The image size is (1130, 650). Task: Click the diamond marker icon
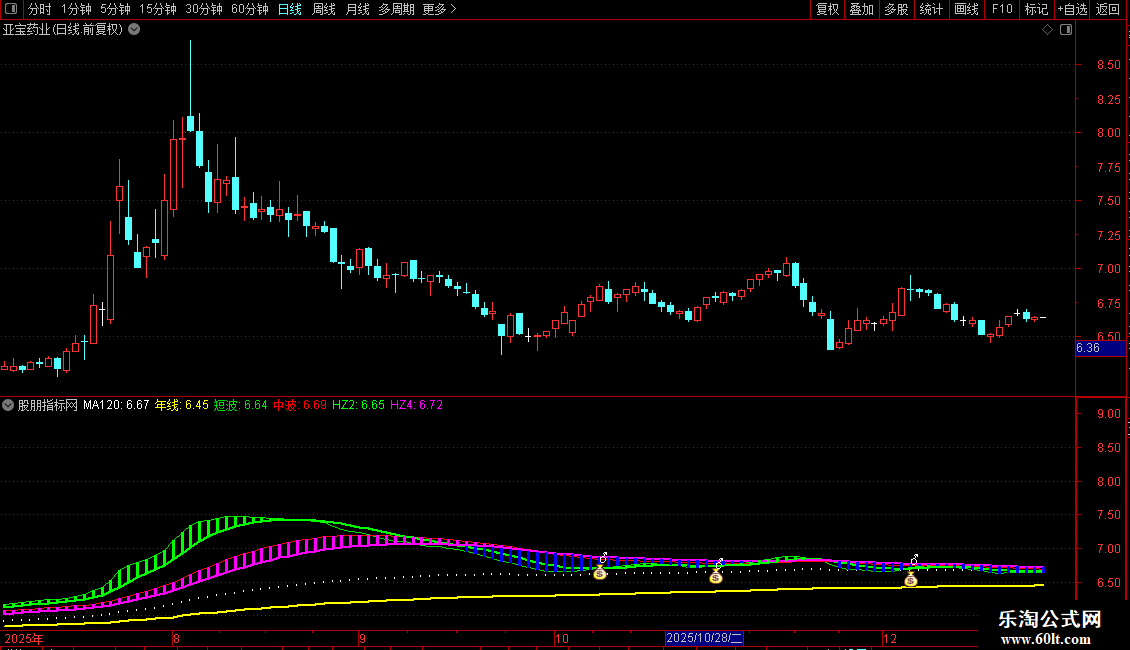point(1047,30)
